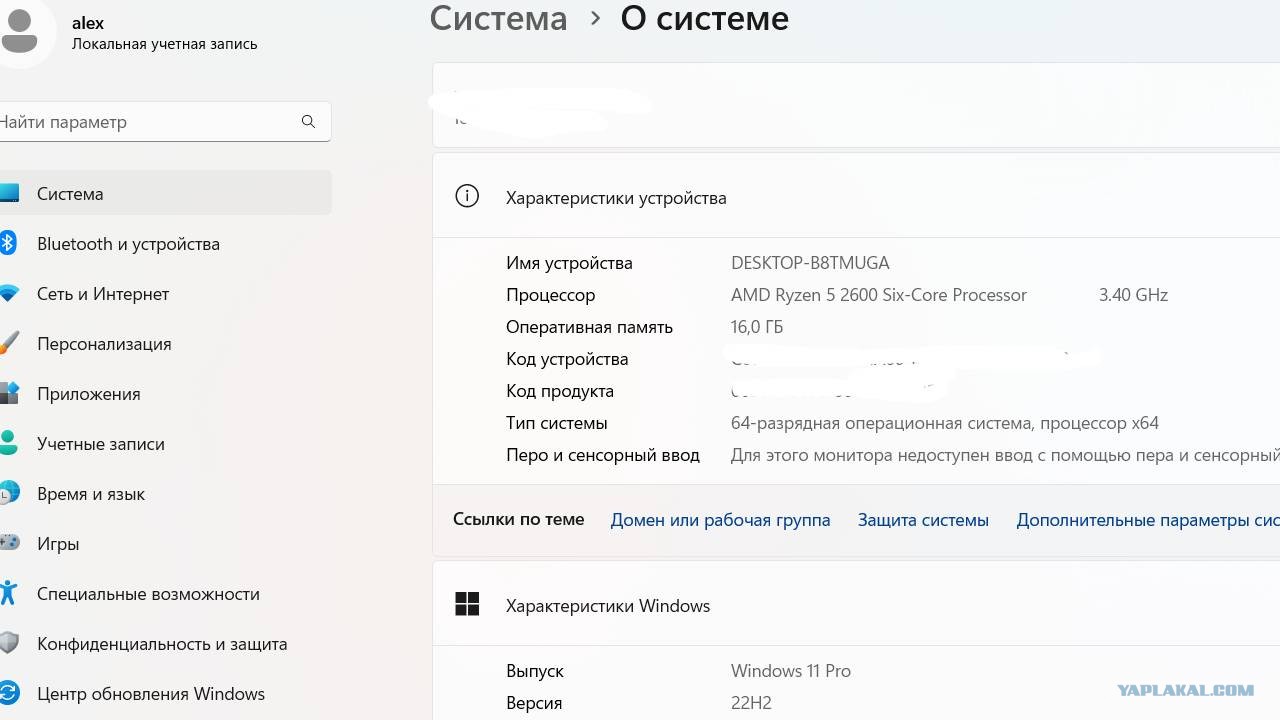Click the Код устройства label

567,359
